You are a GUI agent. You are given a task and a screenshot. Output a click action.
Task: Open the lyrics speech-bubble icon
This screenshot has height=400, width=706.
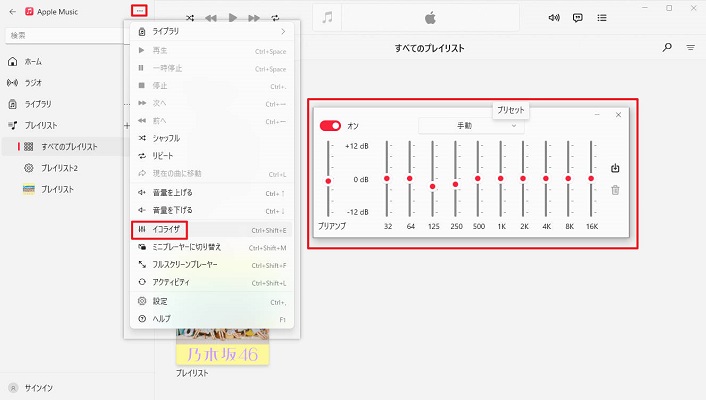[x=578, y=18]
